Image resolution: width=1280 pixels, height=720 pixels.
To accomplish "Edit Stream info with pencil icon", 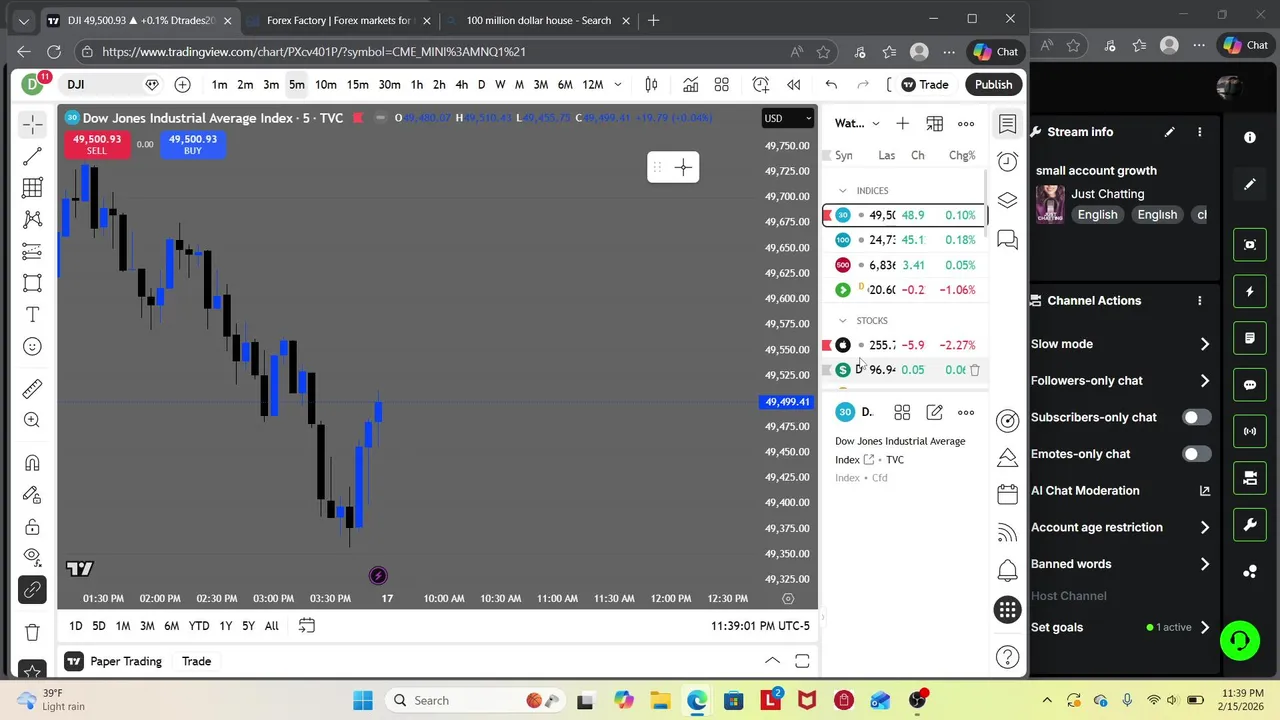I will click(x=1169, y=132).
